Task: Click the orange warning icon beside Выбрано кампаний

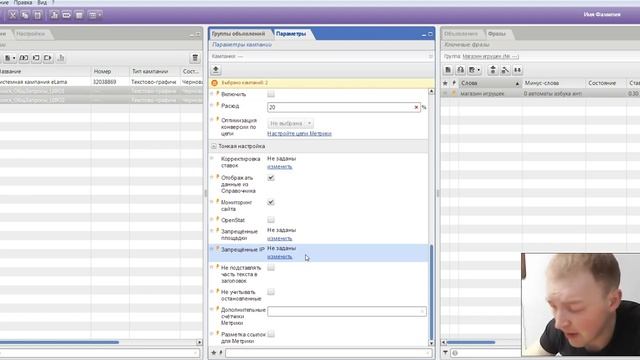Action: pos(215,83)
